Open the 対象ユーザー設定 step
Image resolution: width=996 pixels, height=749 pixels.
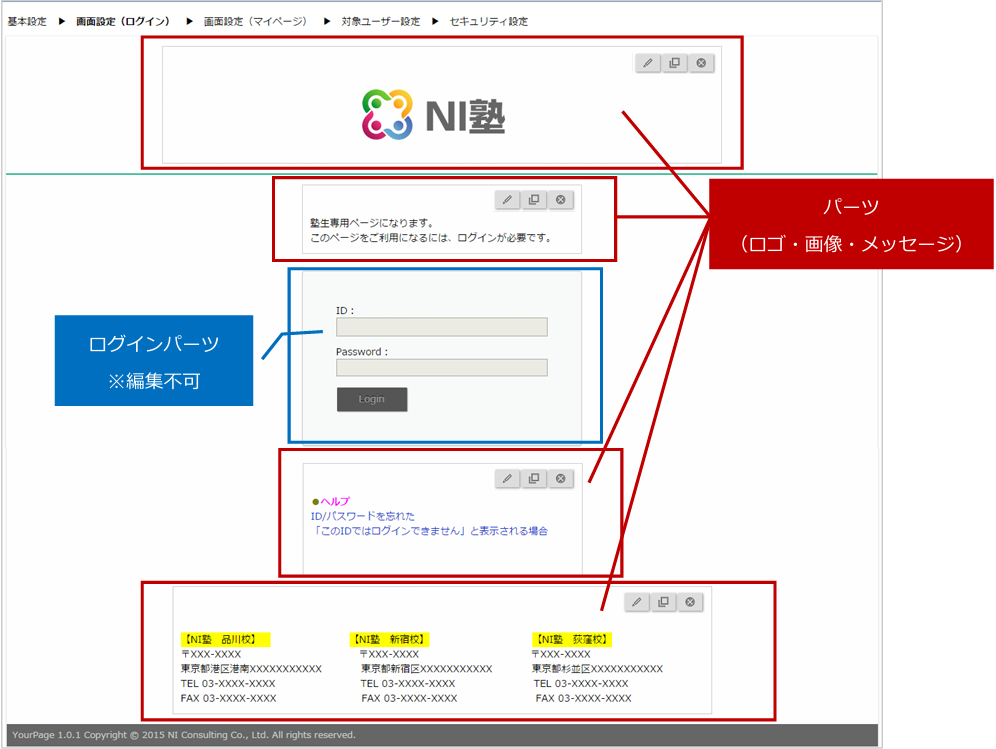point(380,21)
